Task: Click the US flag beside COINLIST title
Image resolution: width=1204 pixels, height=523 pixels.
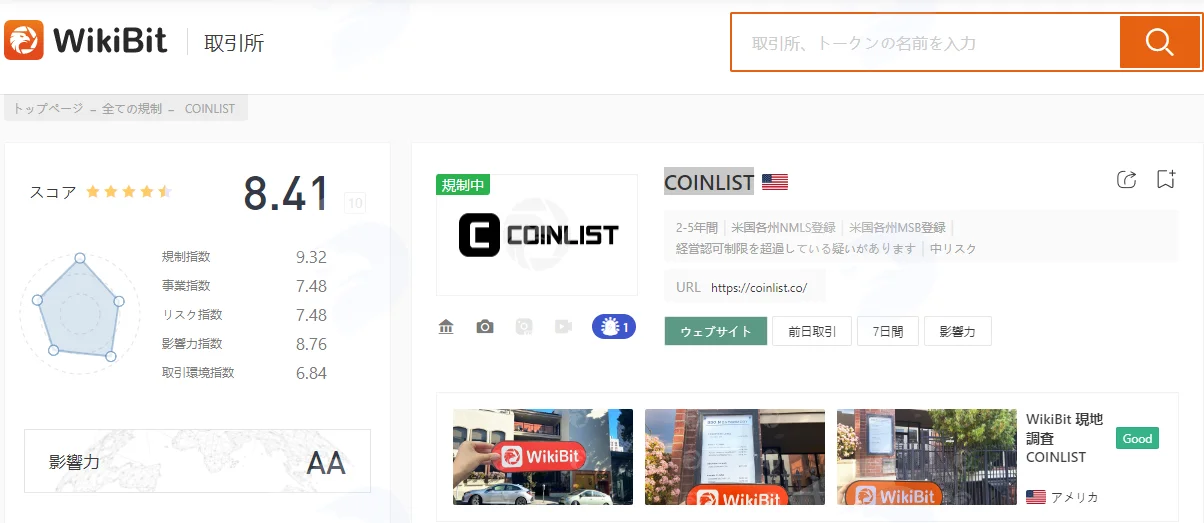Action: pyautogui.click(x=775, y=182)
